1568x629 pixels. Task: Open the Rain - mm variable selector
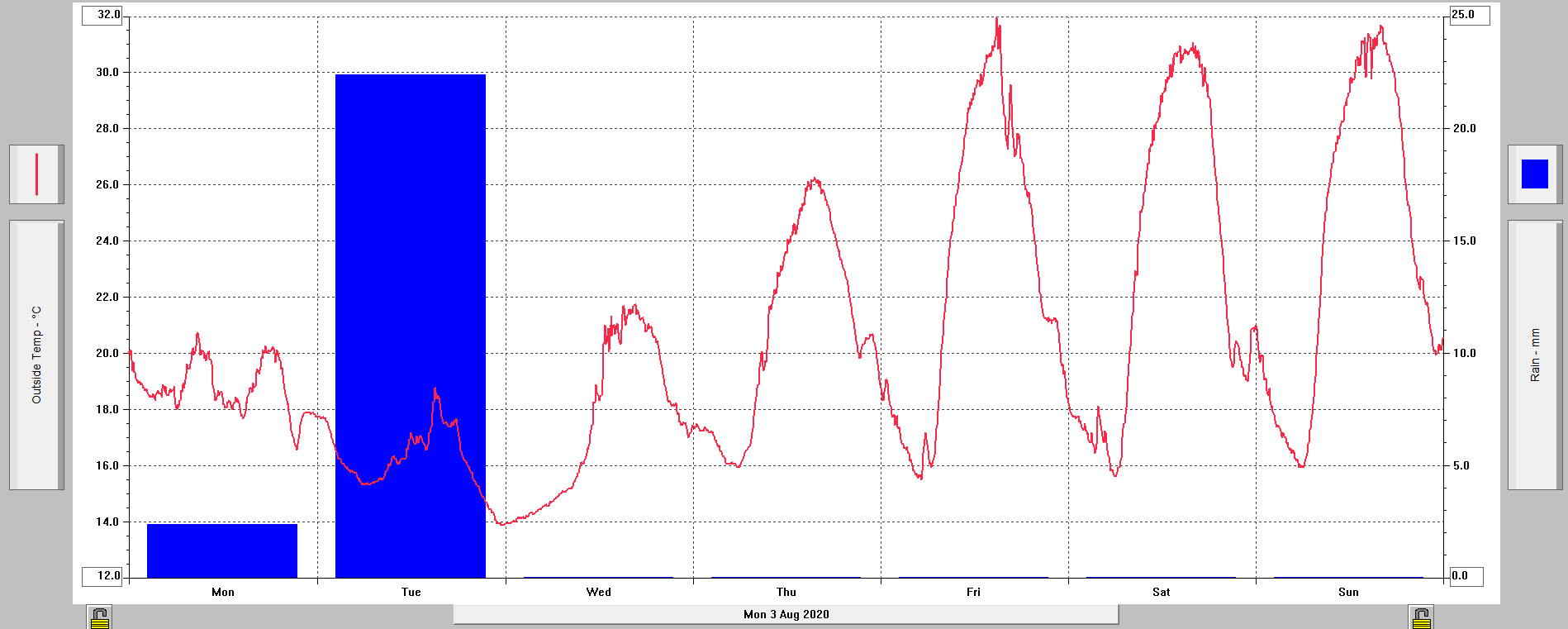coord(1534,355)
